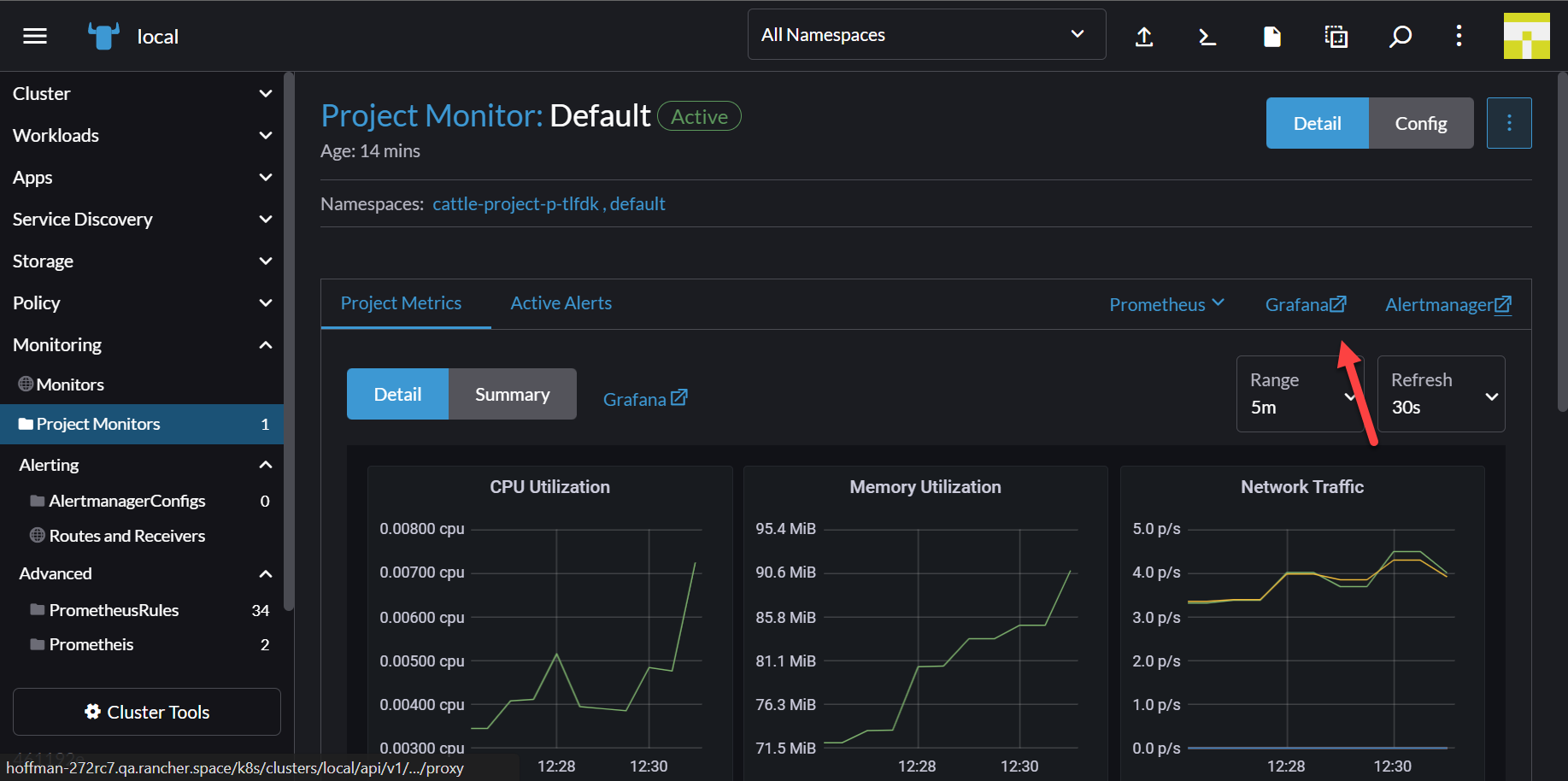Click the user avatar icon
Image resolution: width=1568 pixels, height=781 pixels.
pos(1527,36)
